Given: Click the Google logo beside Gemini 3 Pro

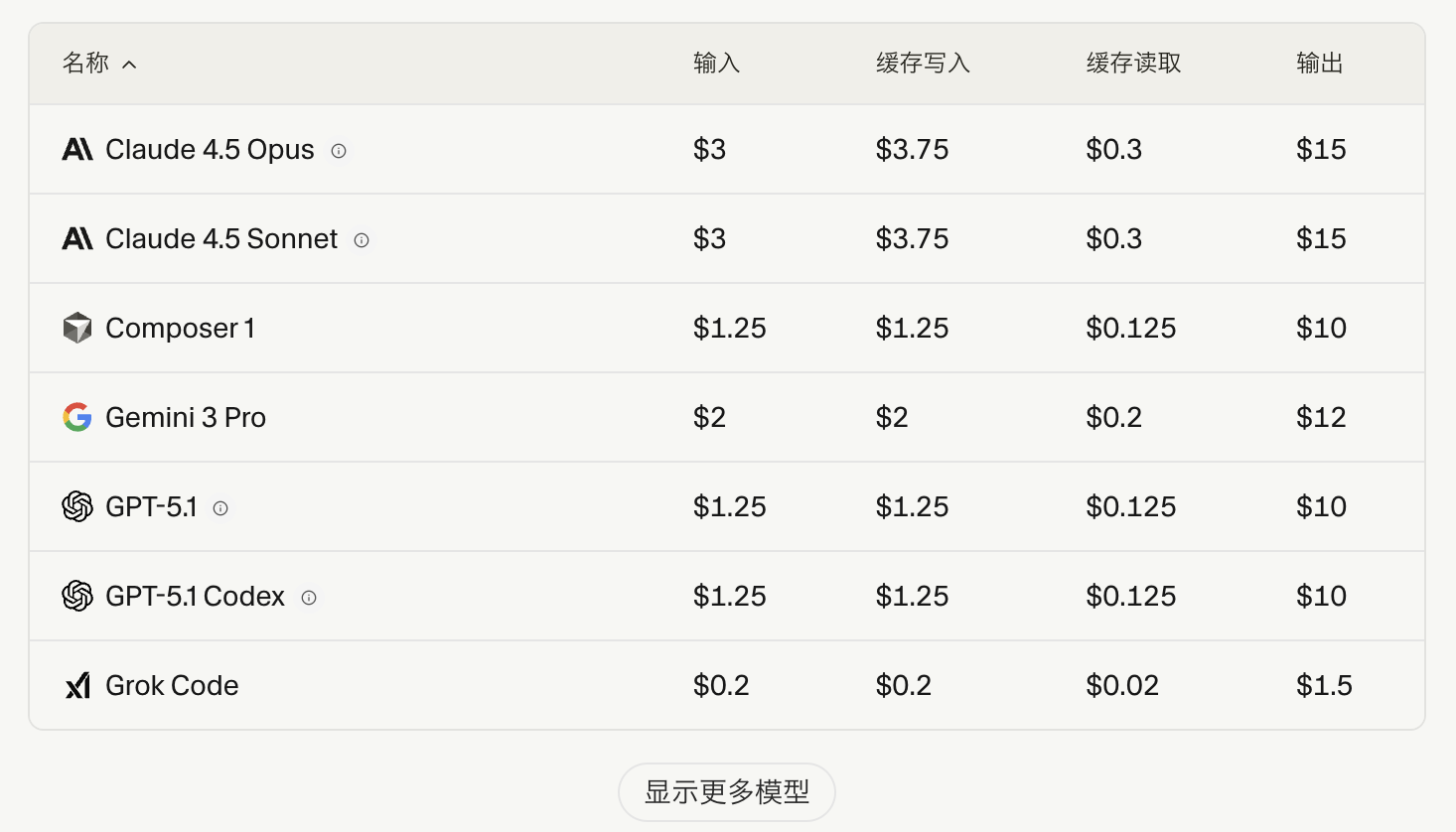Looking at the screenshot, I should 77,417.
